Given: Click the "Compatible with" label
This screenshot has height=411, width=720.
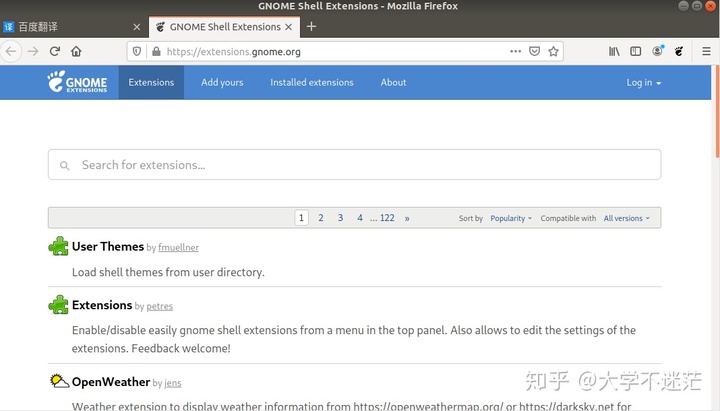Looking at the screenshot, I should (x=568, y=218).
